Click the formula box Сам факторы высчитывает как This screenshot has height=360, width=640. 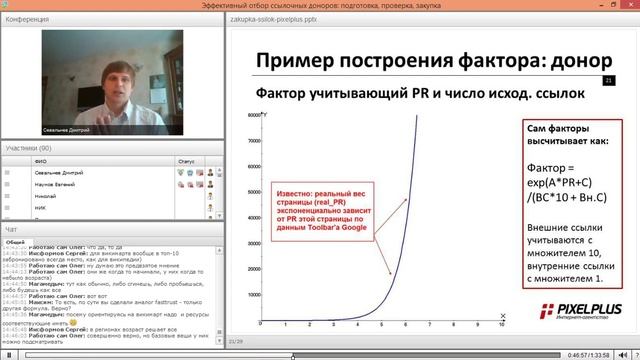point(572,204)
